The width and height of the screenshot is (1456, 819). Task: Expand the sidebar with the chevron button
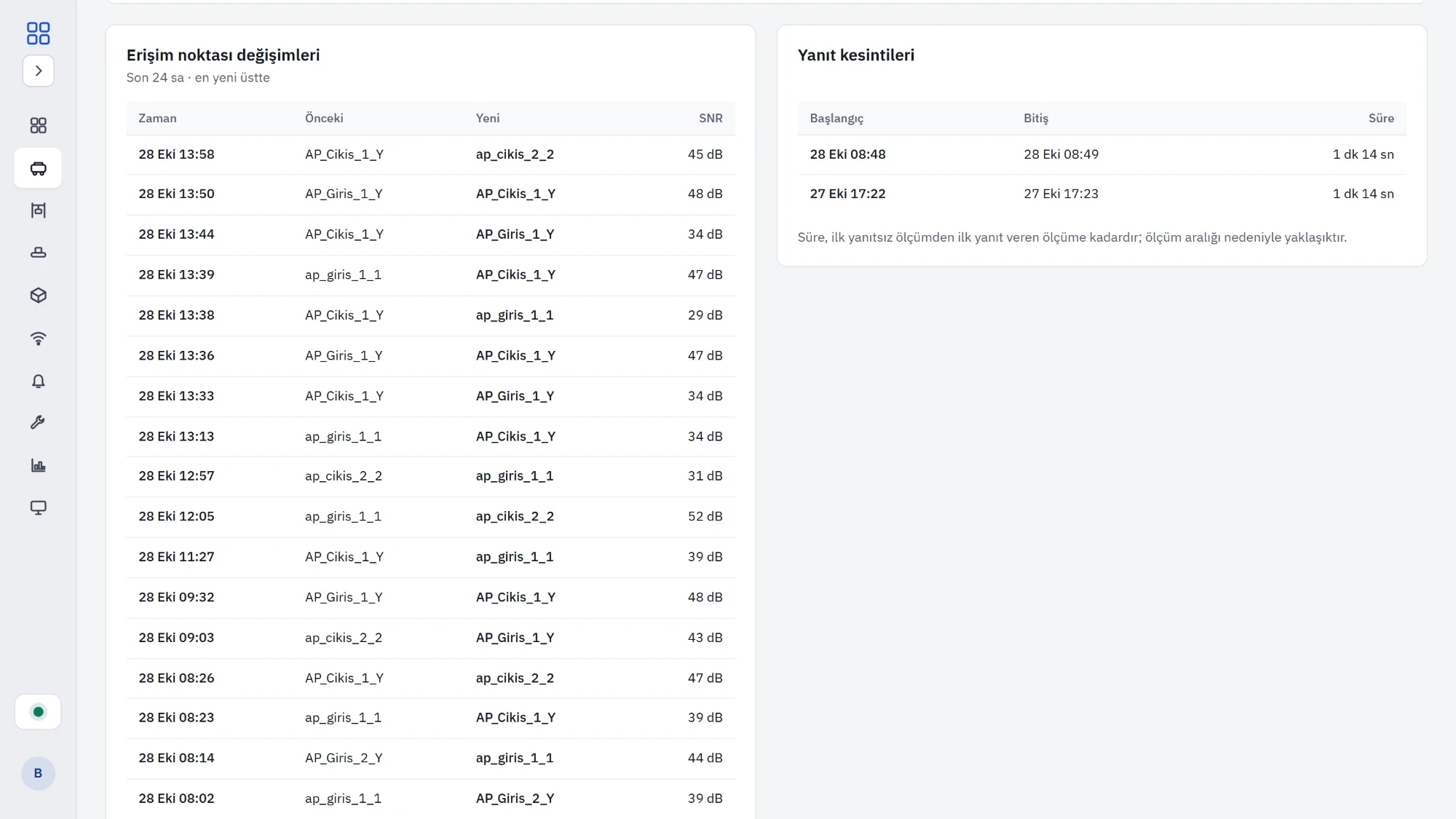[38, 71]
